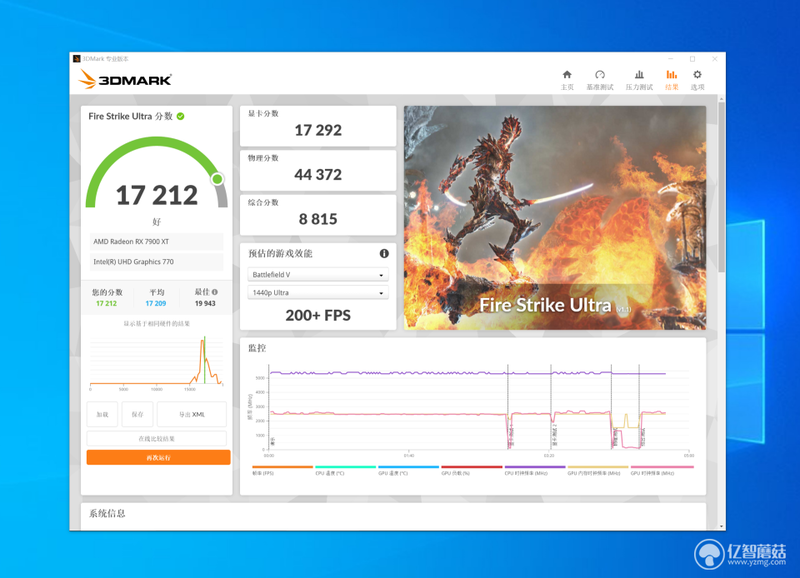Click the 显卡分数 17 292 card
Image resolution: width=800 pixels, height=578 pixels.
click(318, 126)
